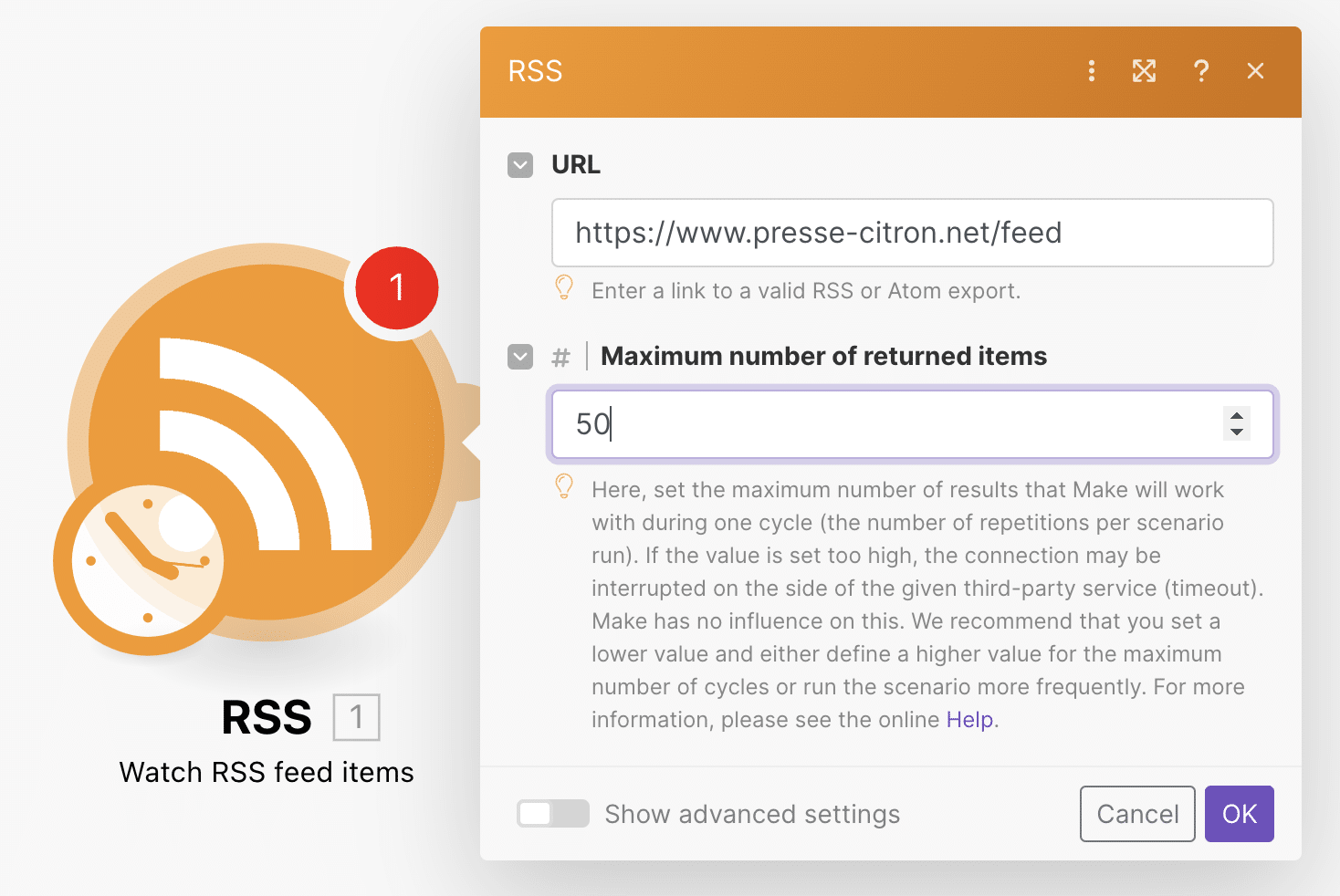Click the red notification badge on RSS module

(396, 288)
